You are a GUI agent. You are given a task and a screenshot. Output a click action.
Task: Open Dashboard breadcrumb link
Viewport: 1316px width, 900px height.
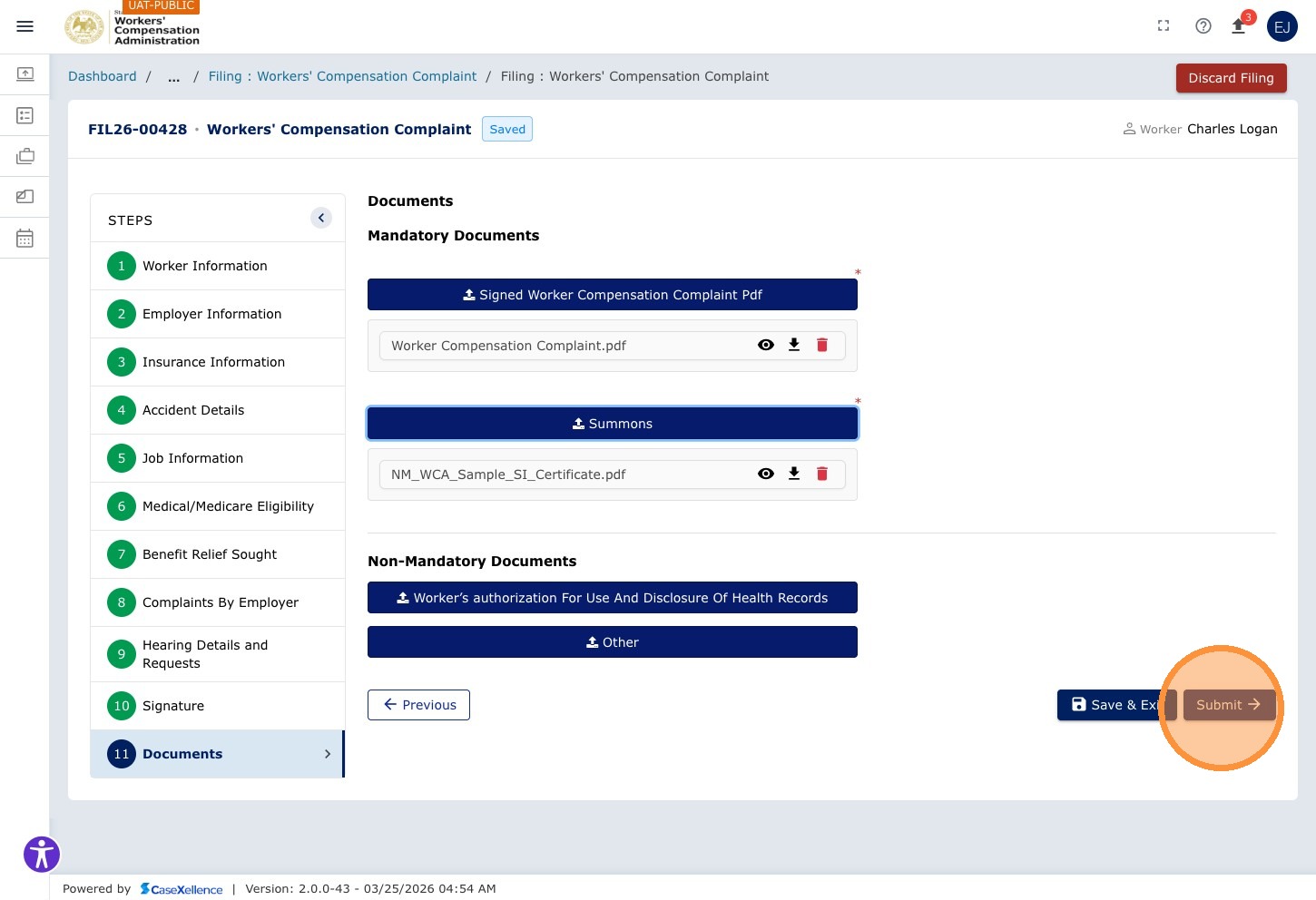[x=103, y=76]
